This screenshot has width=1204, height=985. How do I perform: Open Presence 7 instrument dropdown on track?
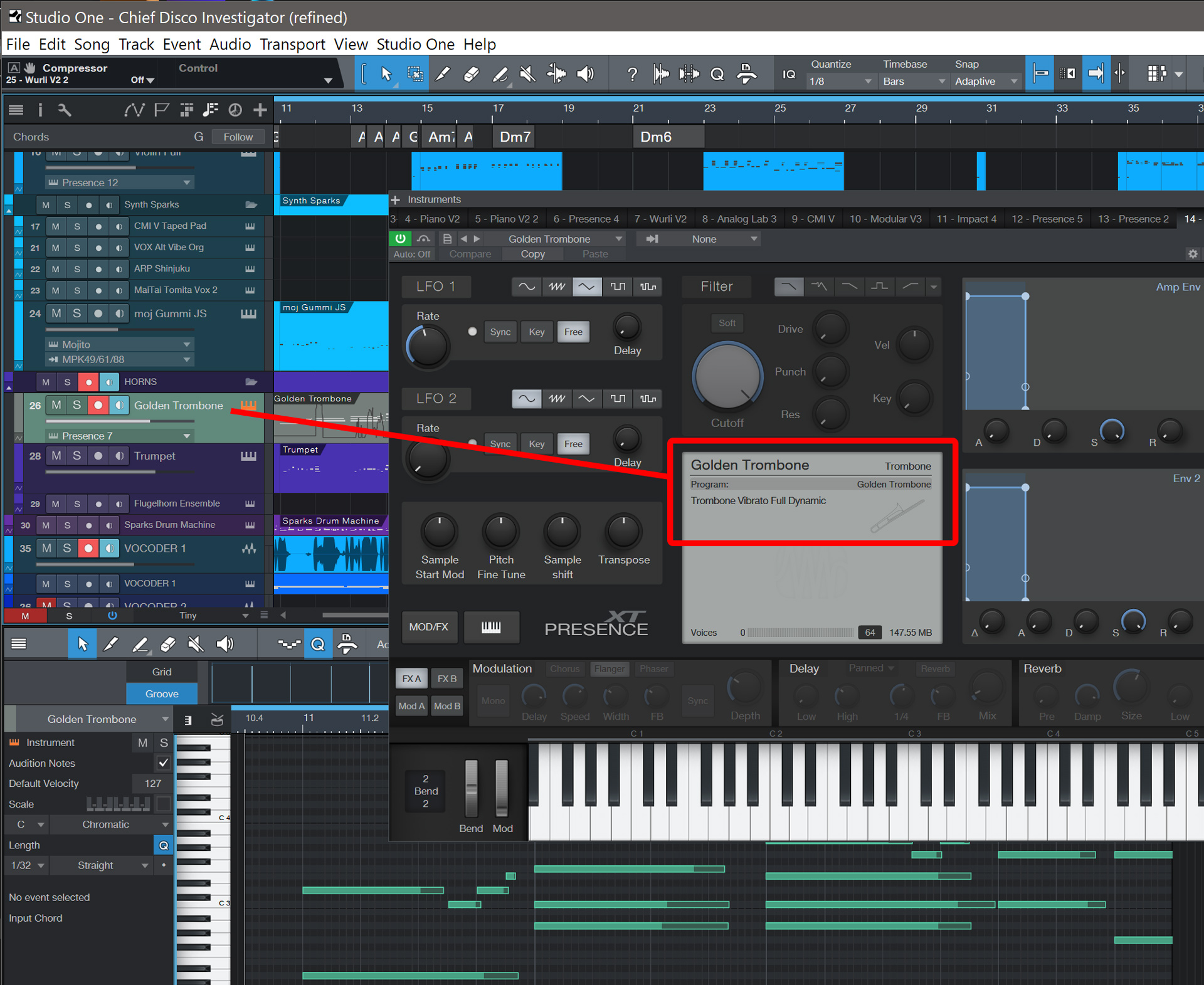tap(119, 436)
